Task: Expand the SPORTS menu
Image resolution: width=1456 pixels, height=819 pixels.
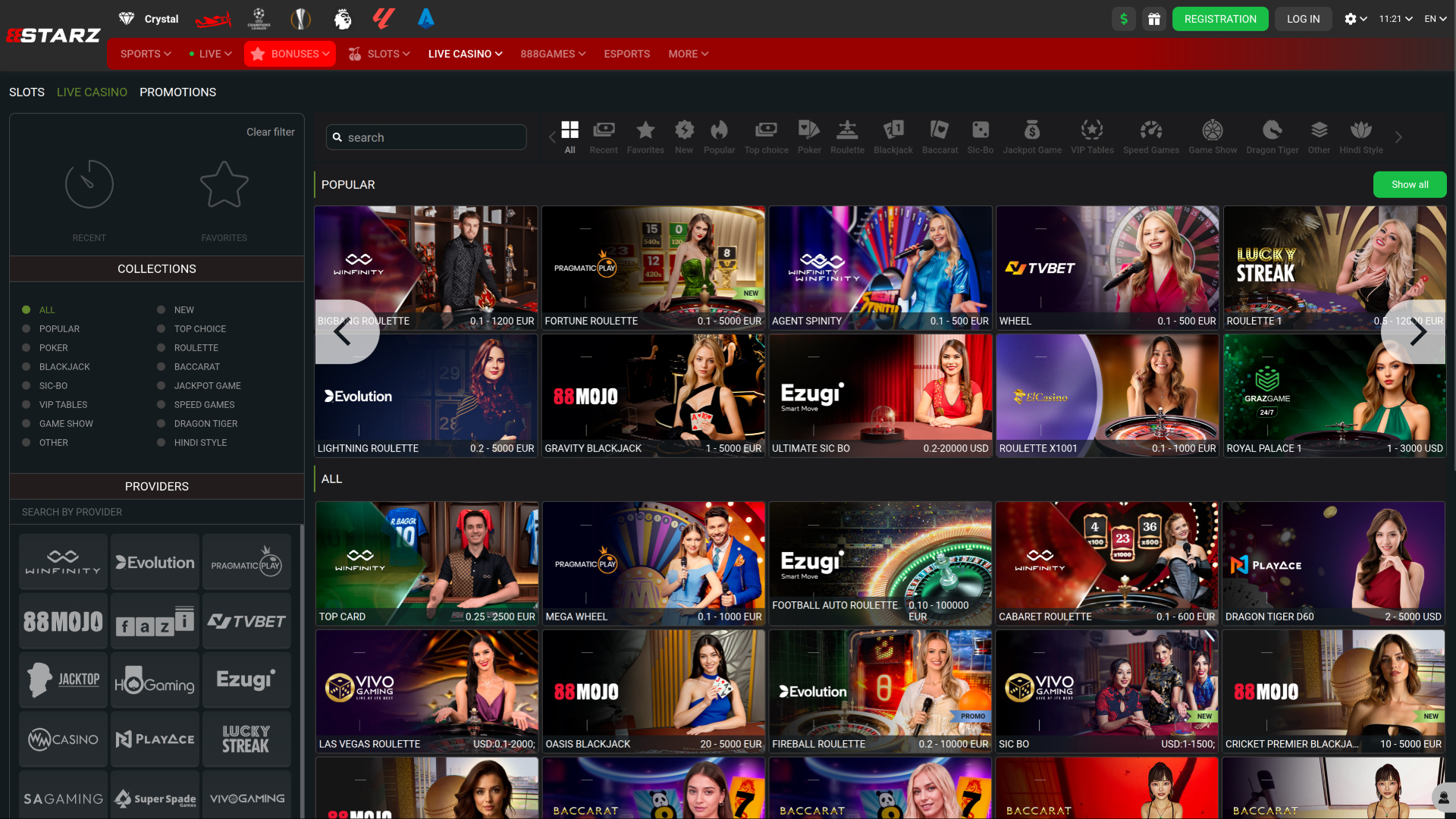Action: (144, 54)
